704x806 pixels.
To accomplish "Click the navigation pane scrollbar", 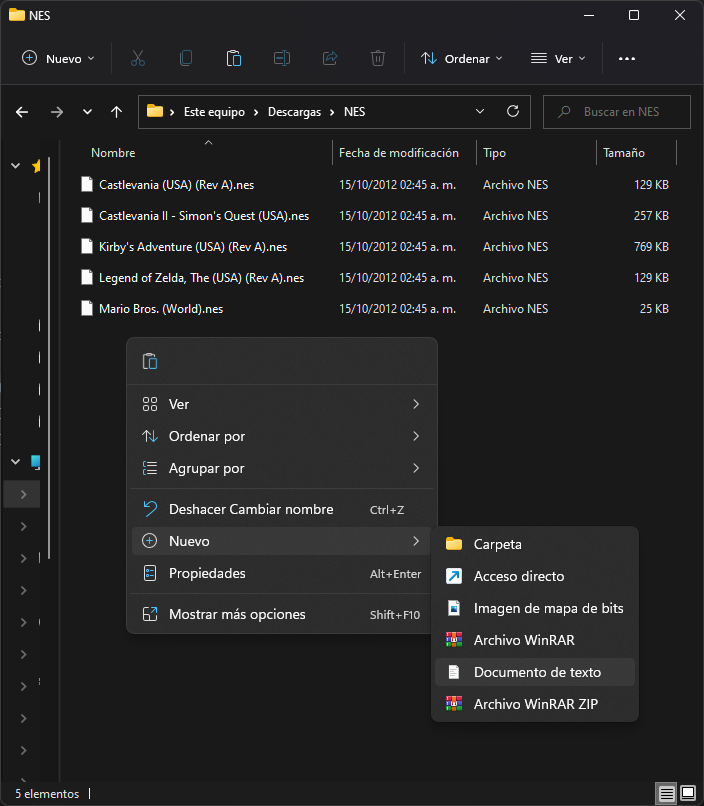I will pyautogui.click(x=49, y=357).
